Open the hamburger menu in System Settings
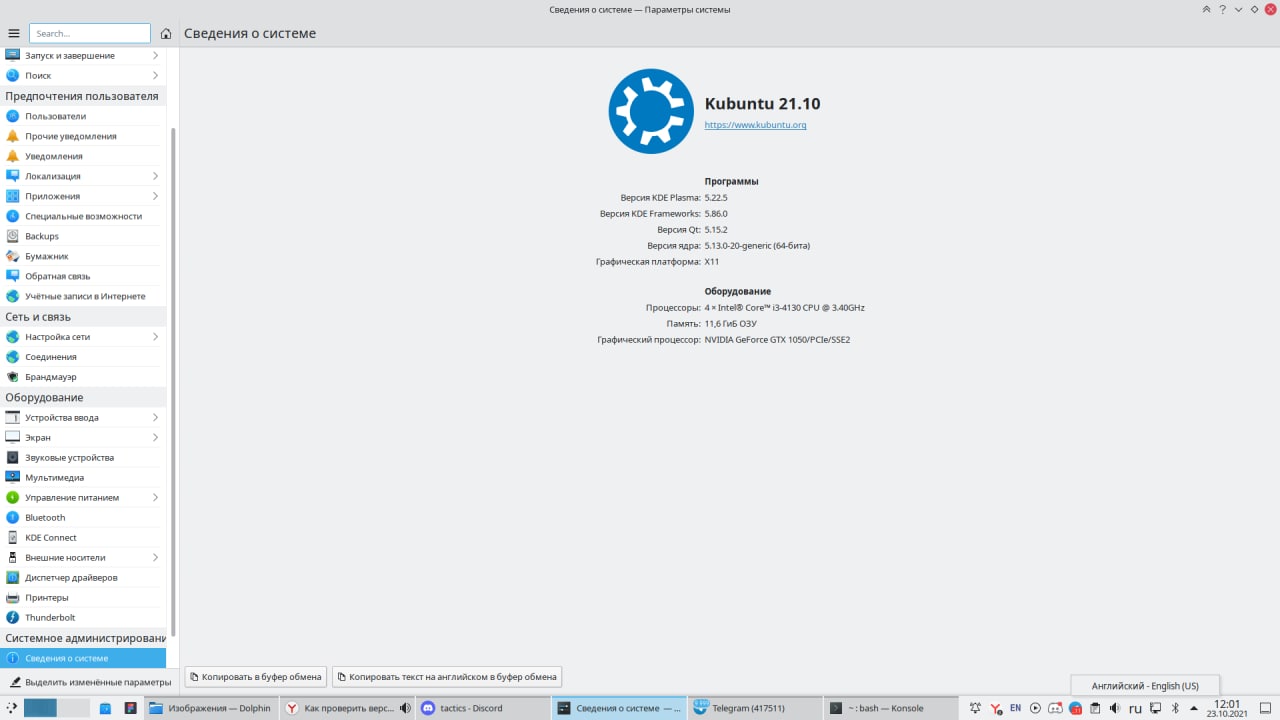 click(x=13, y=33)
